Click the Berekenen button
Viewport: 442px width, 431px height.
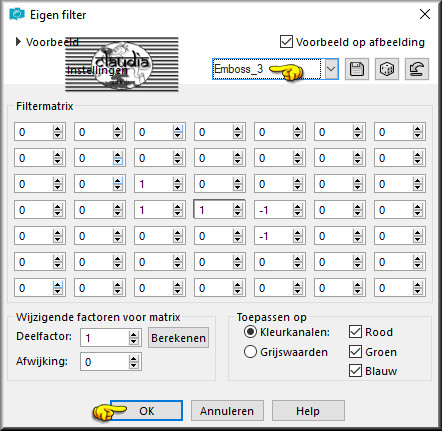coord(178,338)
